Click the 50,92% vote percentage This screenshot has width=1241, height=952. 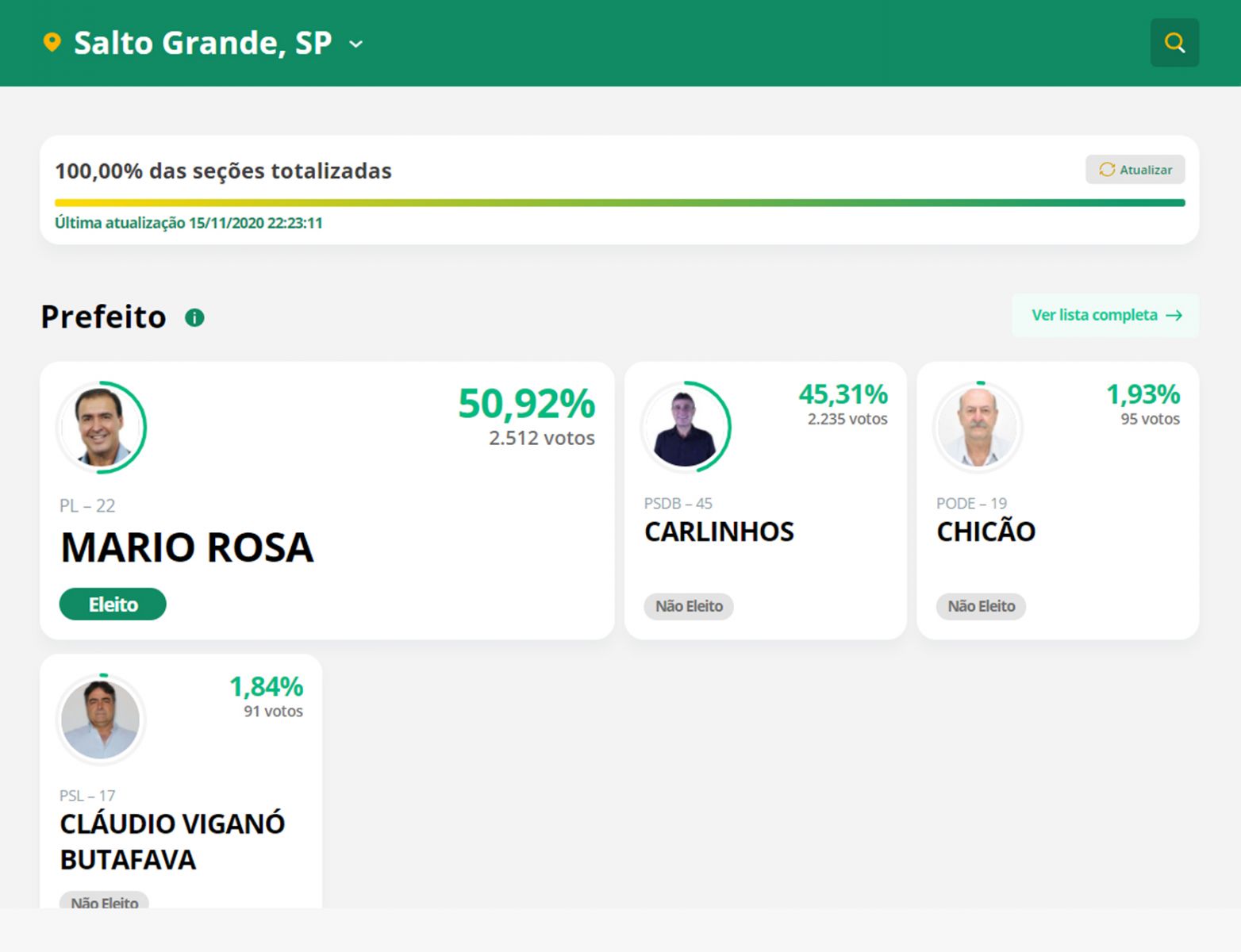[x=526, y=404]
